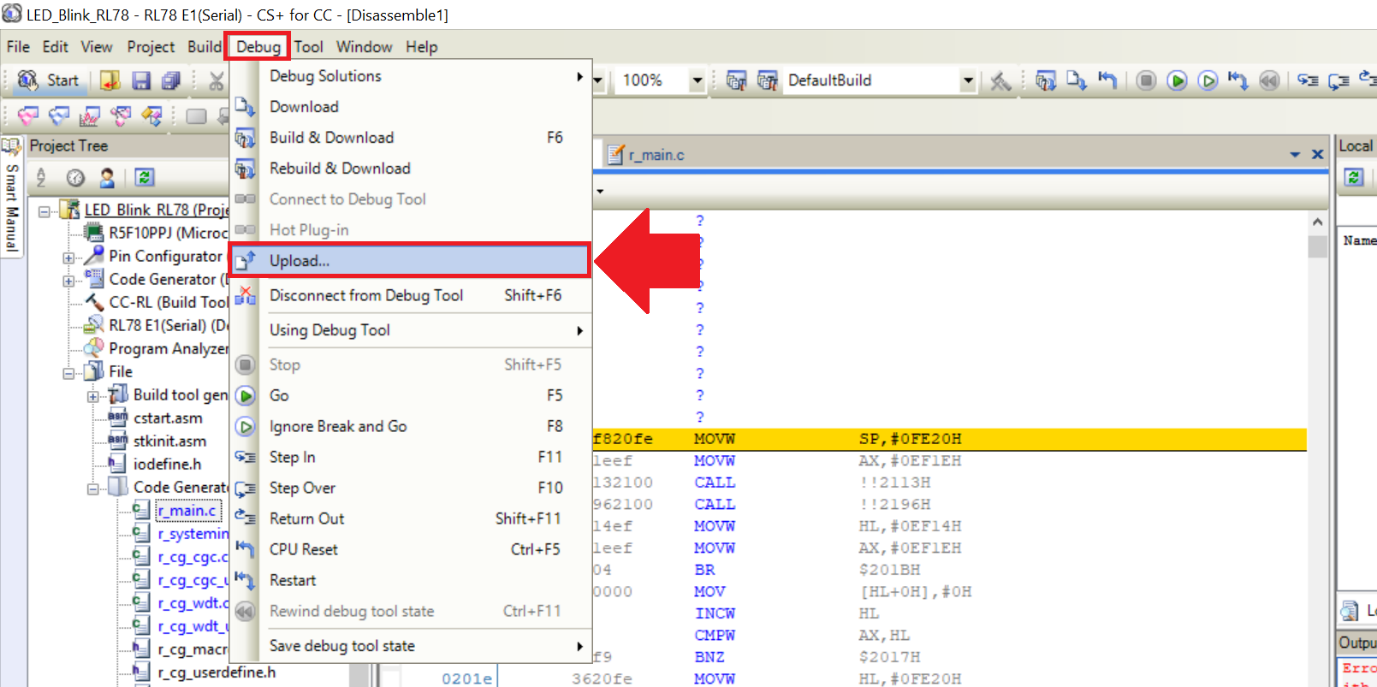1377x687 pixels.
Task: Click the green Go toolbar icon
Action: click(1178, 81)
